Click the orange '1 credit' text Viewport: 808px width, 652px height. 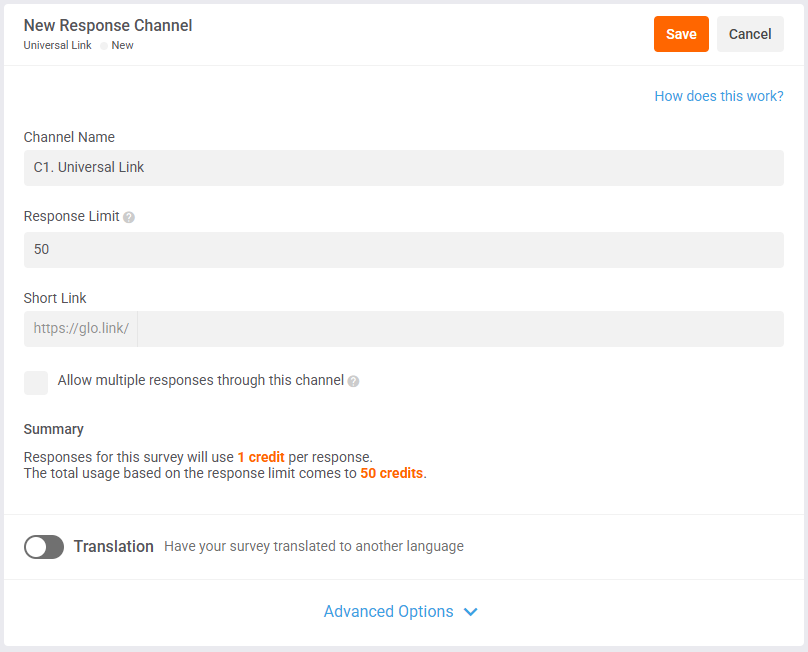coord(261,457)
